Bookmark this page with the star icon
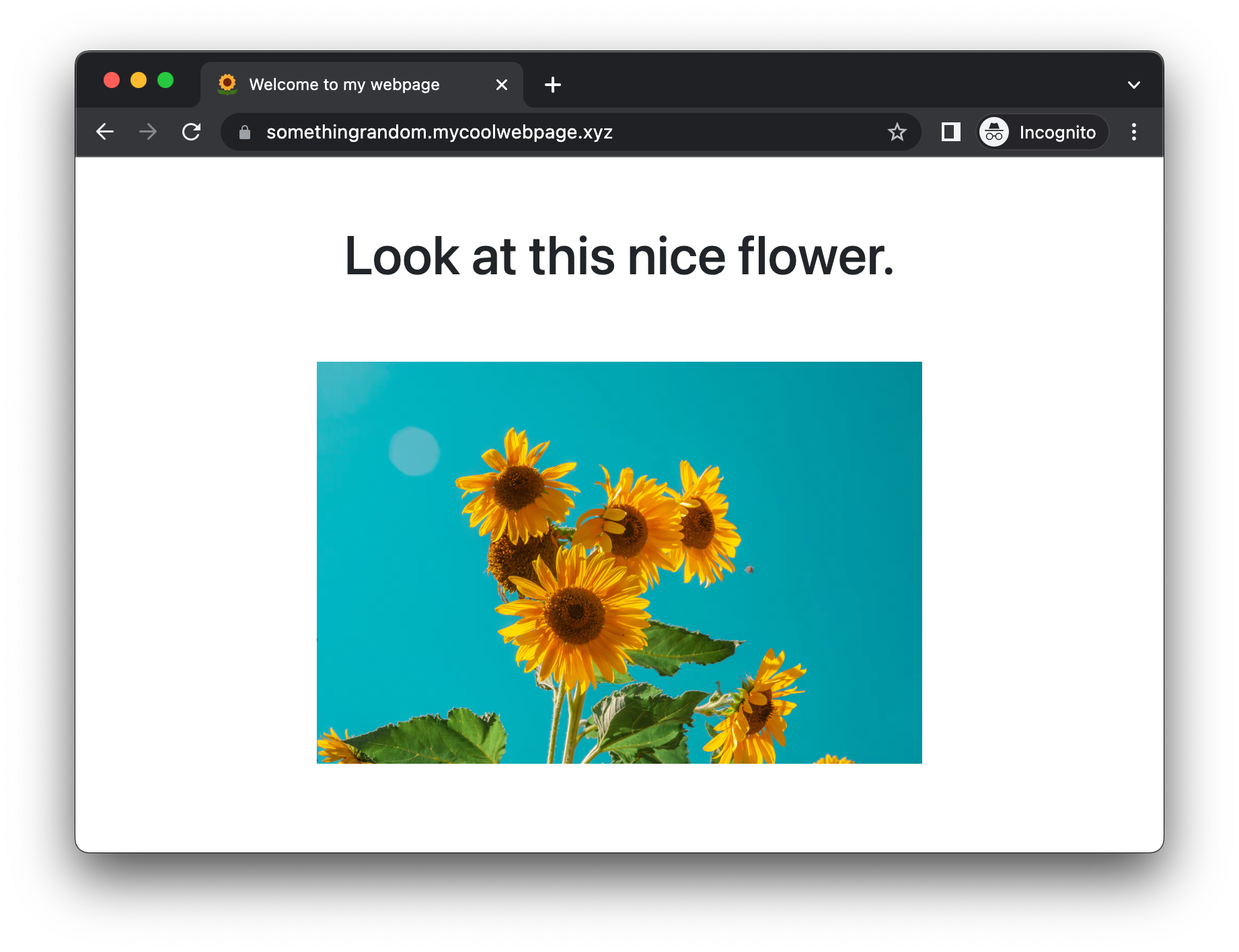Viewport: 1239px width, 952px height. (897, 132)
